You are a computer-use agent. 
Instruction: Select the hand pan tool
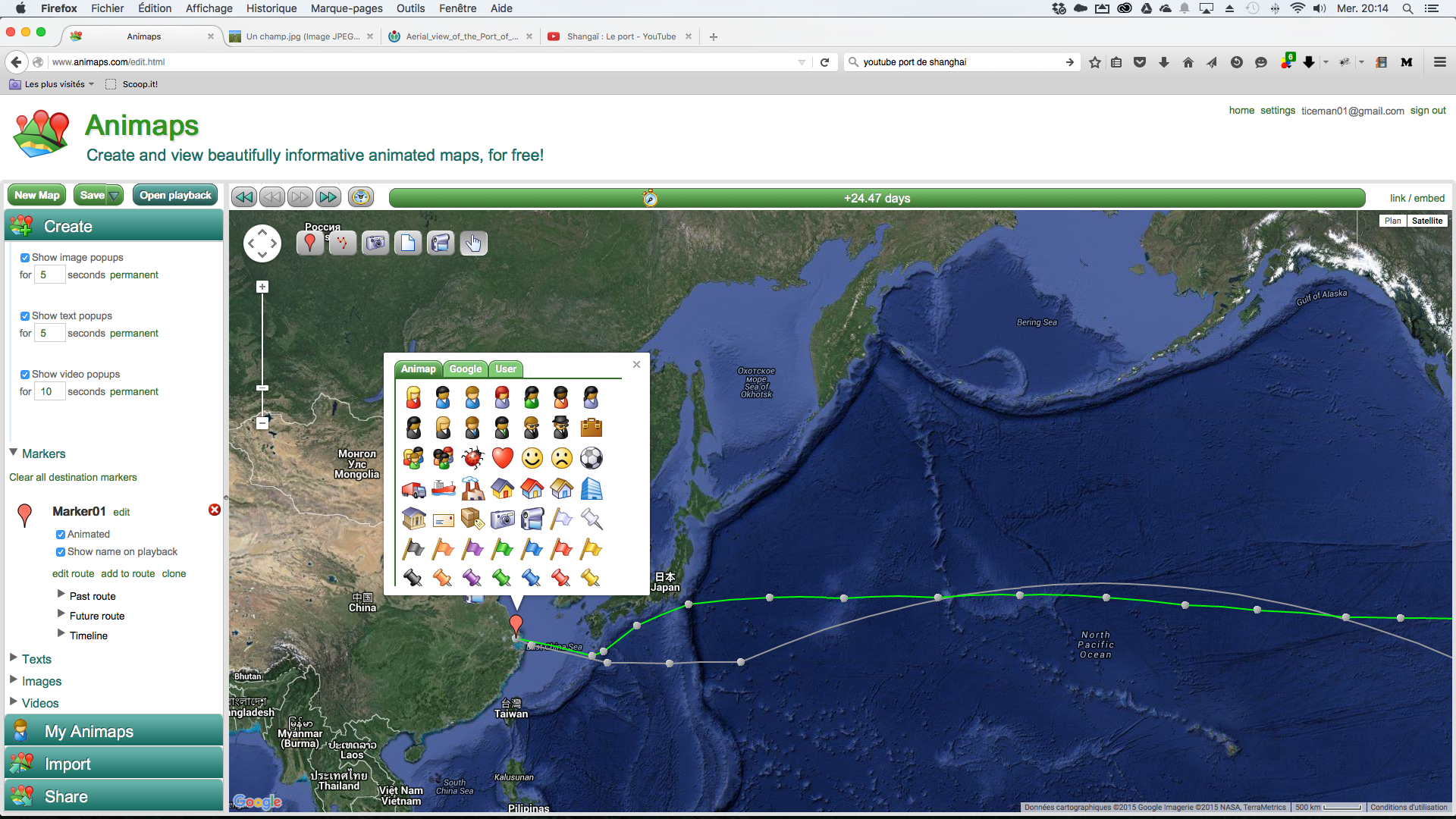(x=473, y=243)
